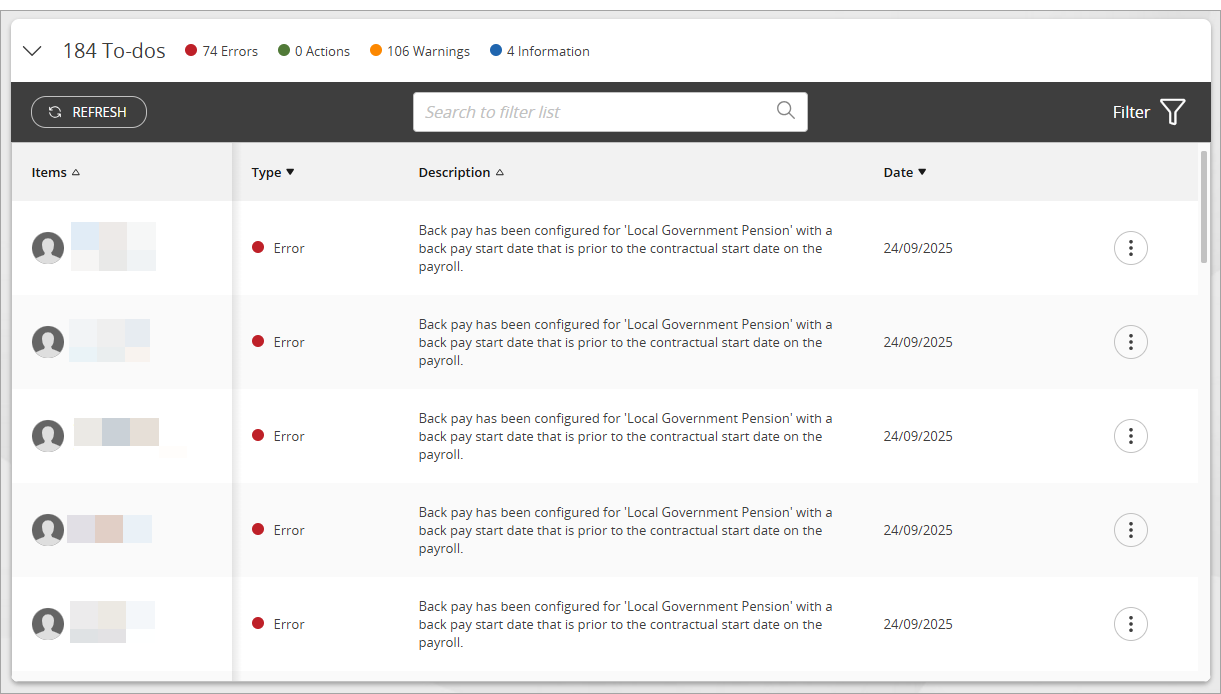Click the Filter funnel icon
Screen dimensions: 1221x694
[1172, 112]
